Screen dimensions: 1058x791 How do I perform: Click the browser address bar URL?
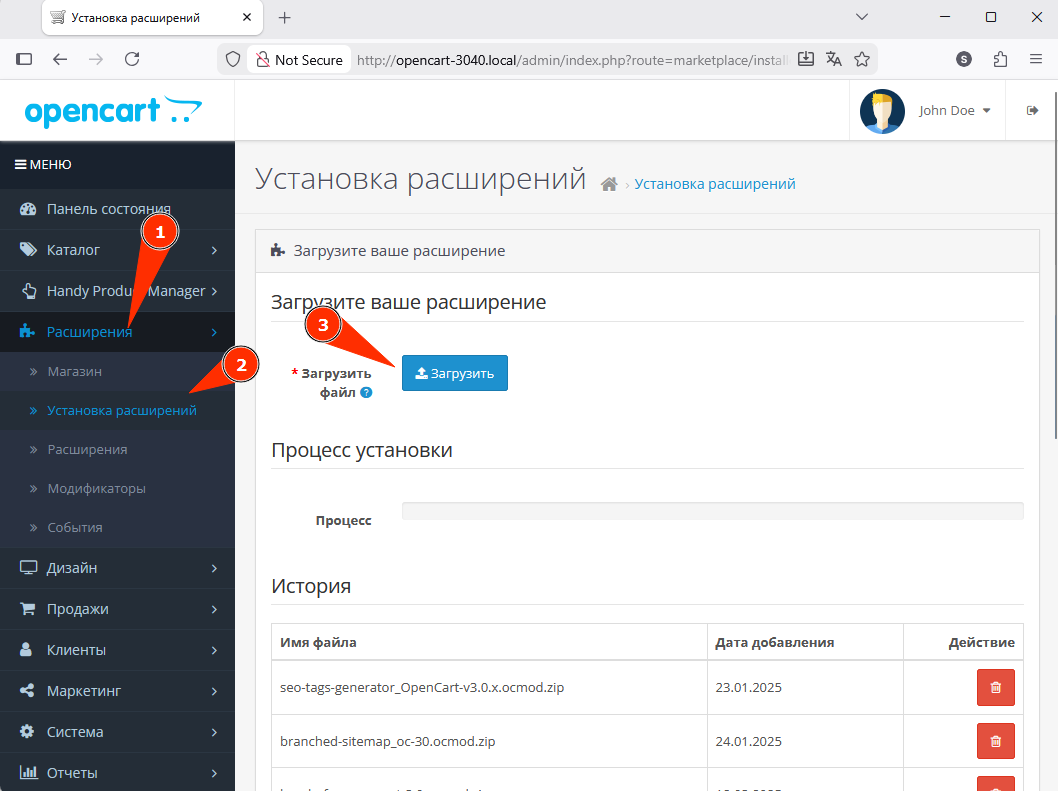point(572,60)
